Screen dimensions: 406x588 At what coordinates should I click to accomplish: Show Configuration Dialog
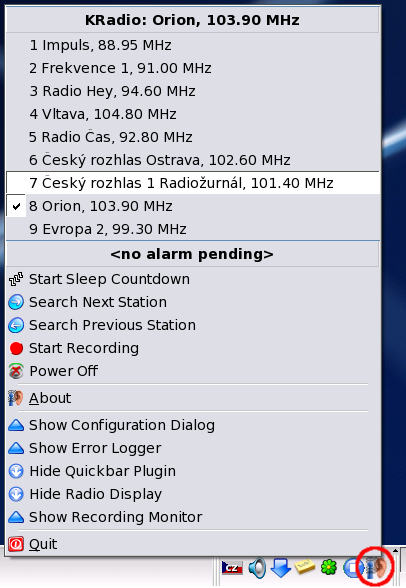[x=193, y=425]
